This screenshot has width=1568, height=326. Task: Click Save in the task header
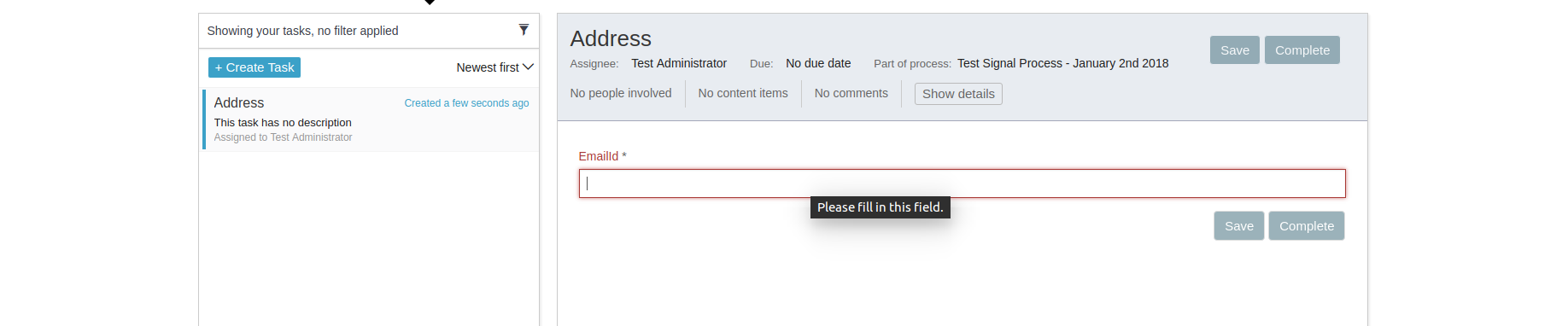(x=1234, y=50)
